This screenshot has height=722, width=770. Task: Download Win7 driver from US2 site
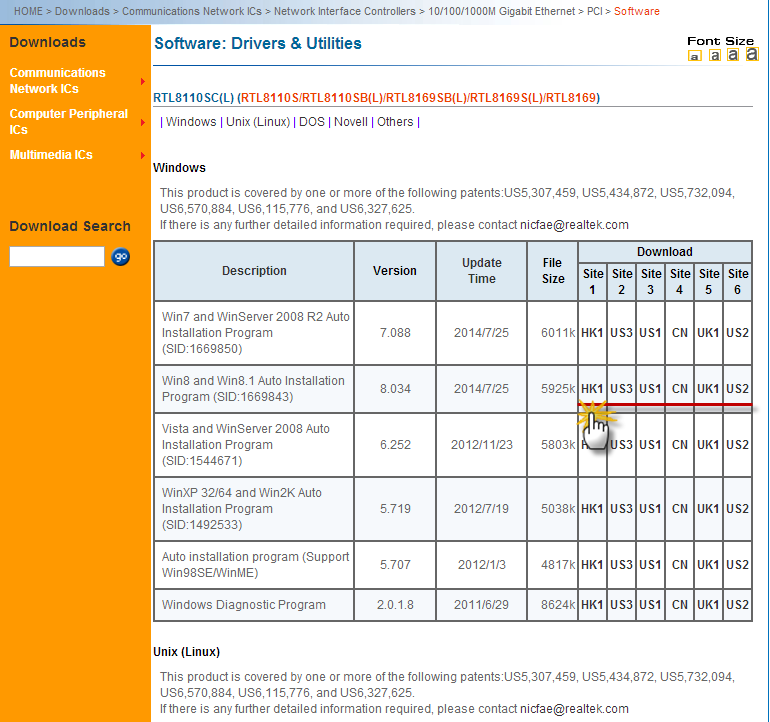737,333
